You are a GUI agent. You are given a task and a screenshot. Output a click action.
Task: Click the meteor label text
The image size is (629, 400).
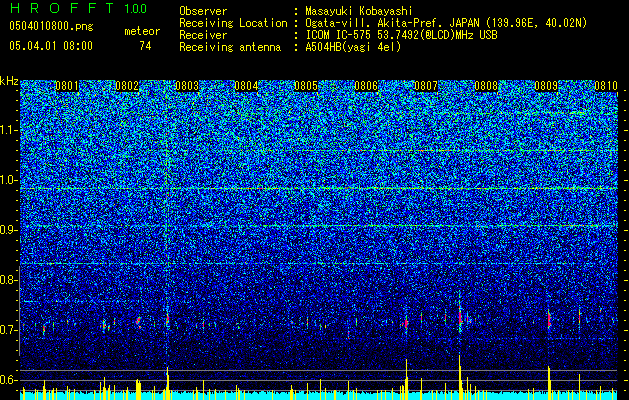click(x=142, y=31)
